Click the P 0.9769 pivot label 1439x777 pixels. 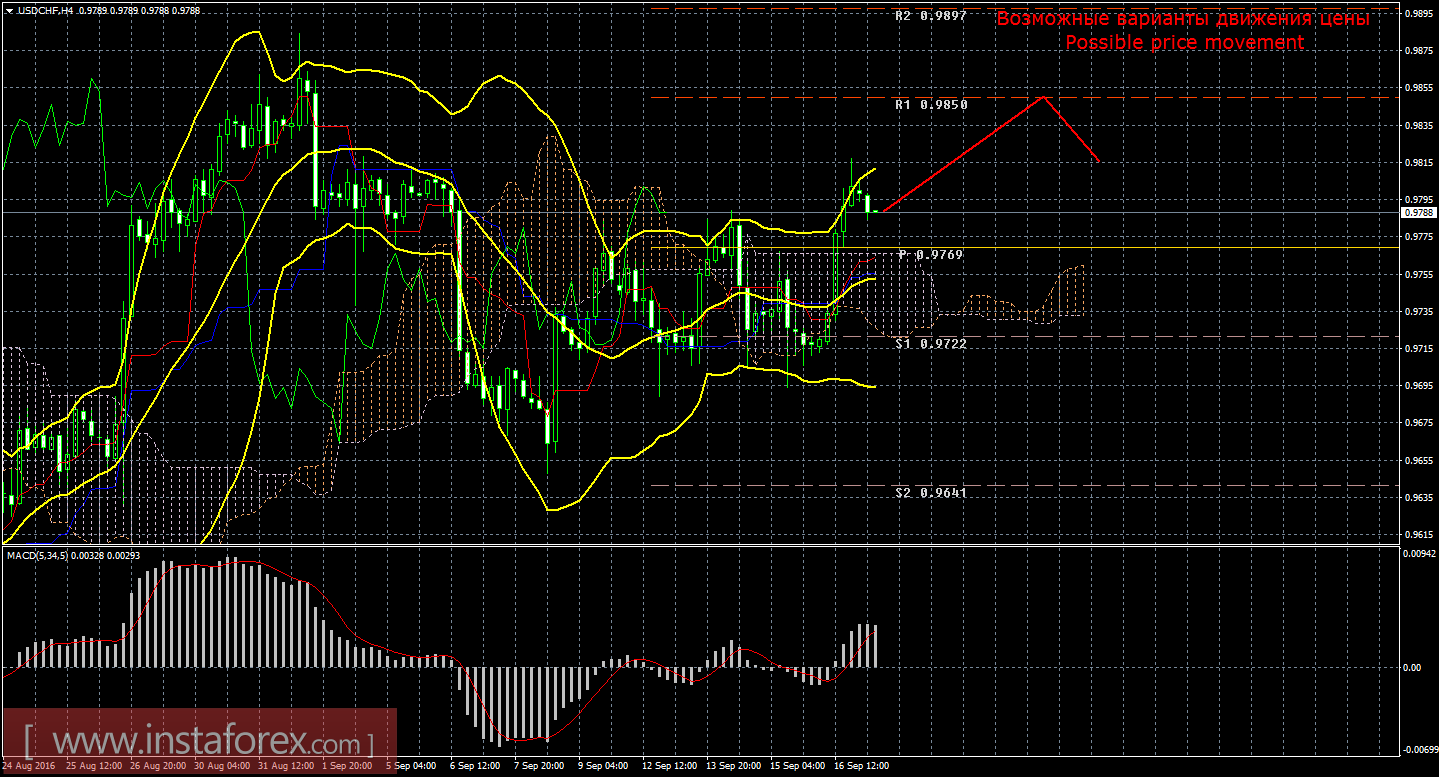(x=930, y=255)
